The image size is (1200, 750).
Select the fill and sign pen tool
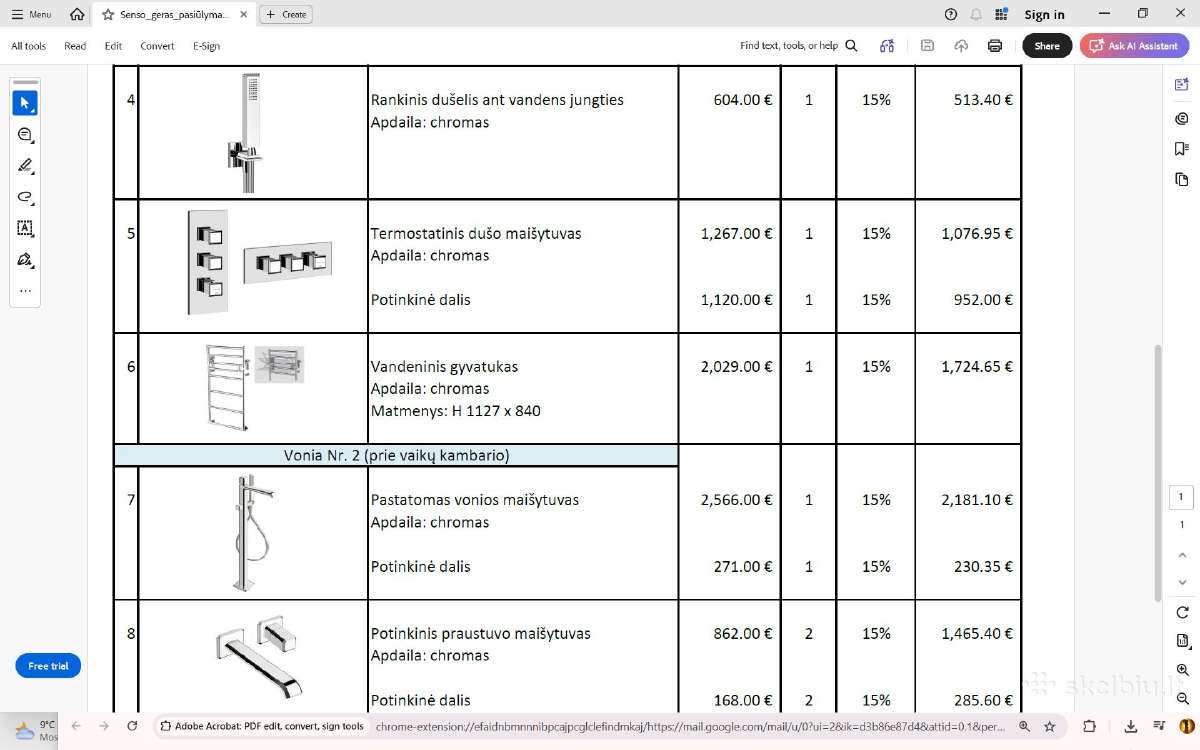tap(25, 260)
